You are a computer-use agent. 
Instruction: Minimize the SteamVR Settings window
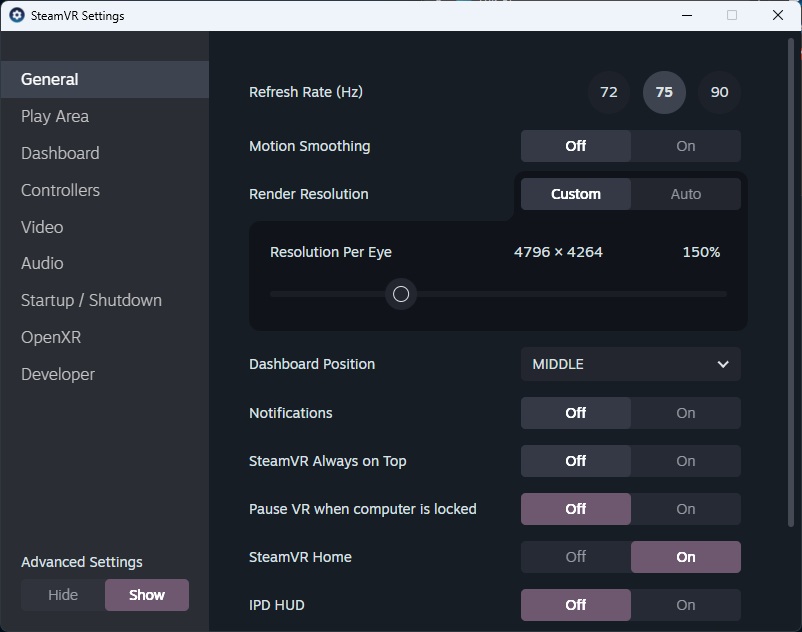687,15
